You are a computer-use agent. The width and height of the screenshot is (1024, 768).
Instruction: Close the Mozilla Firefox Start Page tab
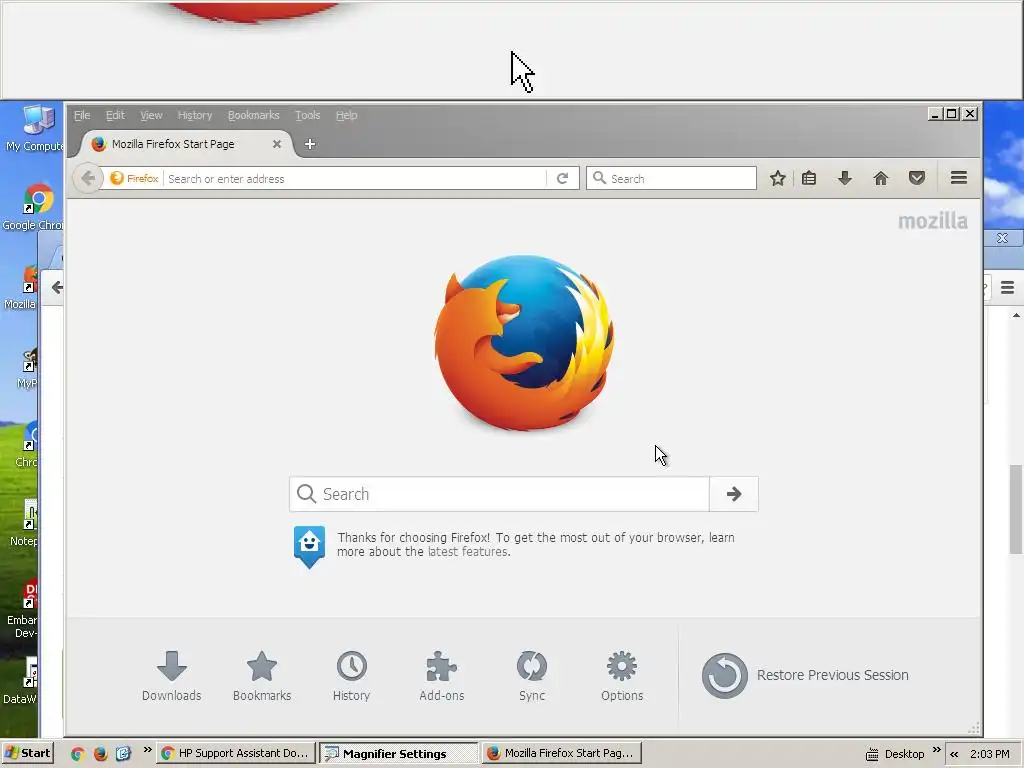click(x=277, y=144)
